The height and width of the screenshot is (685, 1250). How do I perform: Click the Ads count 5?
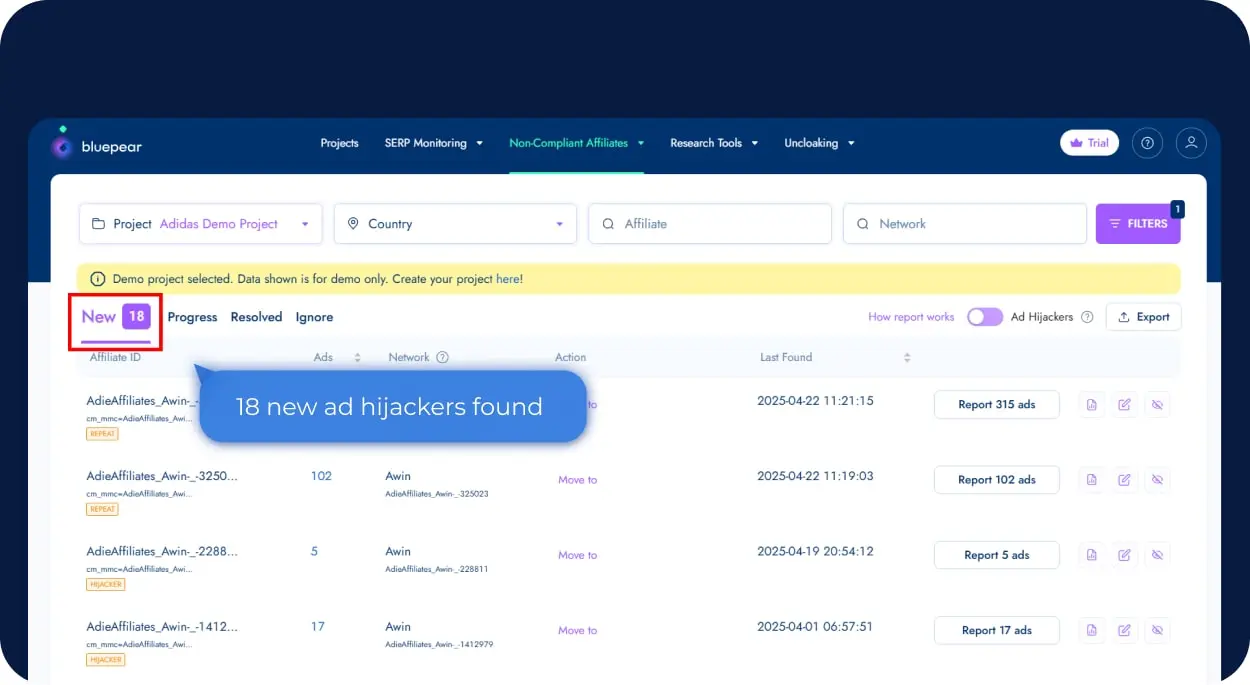(x=314, y=551)
